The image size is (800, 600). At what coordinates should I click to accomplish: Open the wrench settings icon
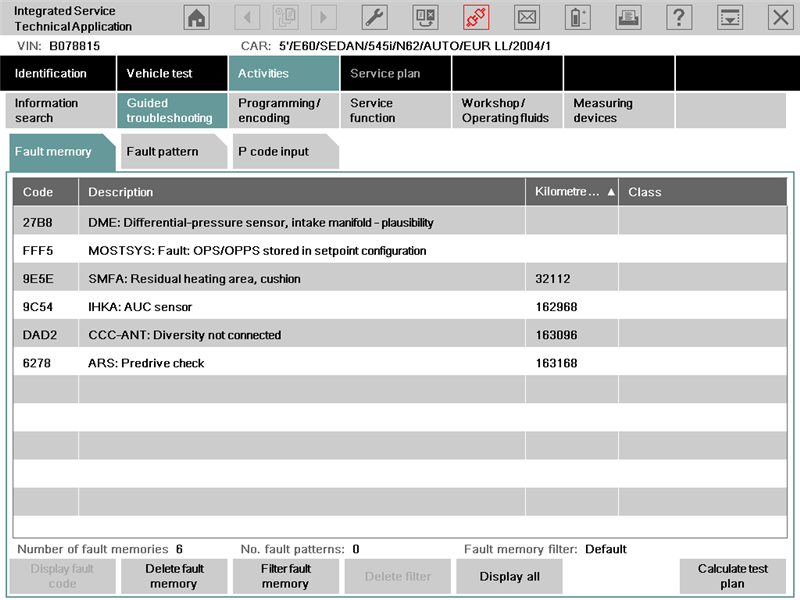coord(374,18)
